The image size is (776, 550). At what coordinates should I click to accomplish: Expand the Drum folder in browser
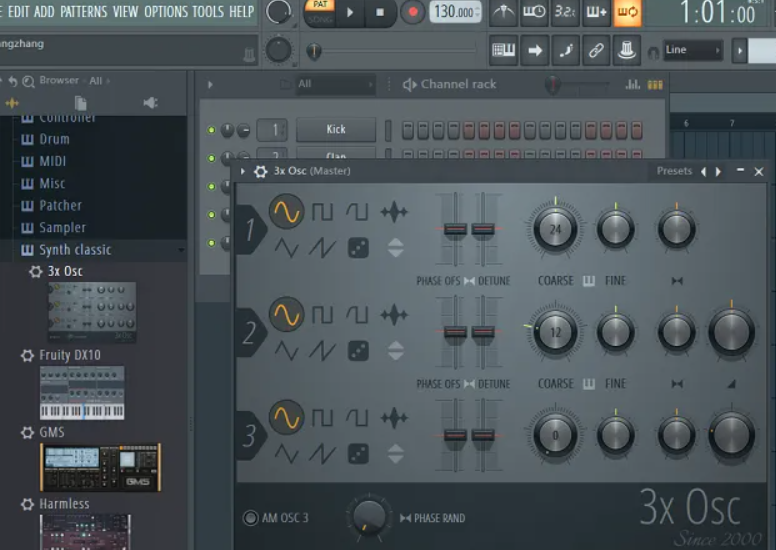pyautogui.click(x=54, y=139)
